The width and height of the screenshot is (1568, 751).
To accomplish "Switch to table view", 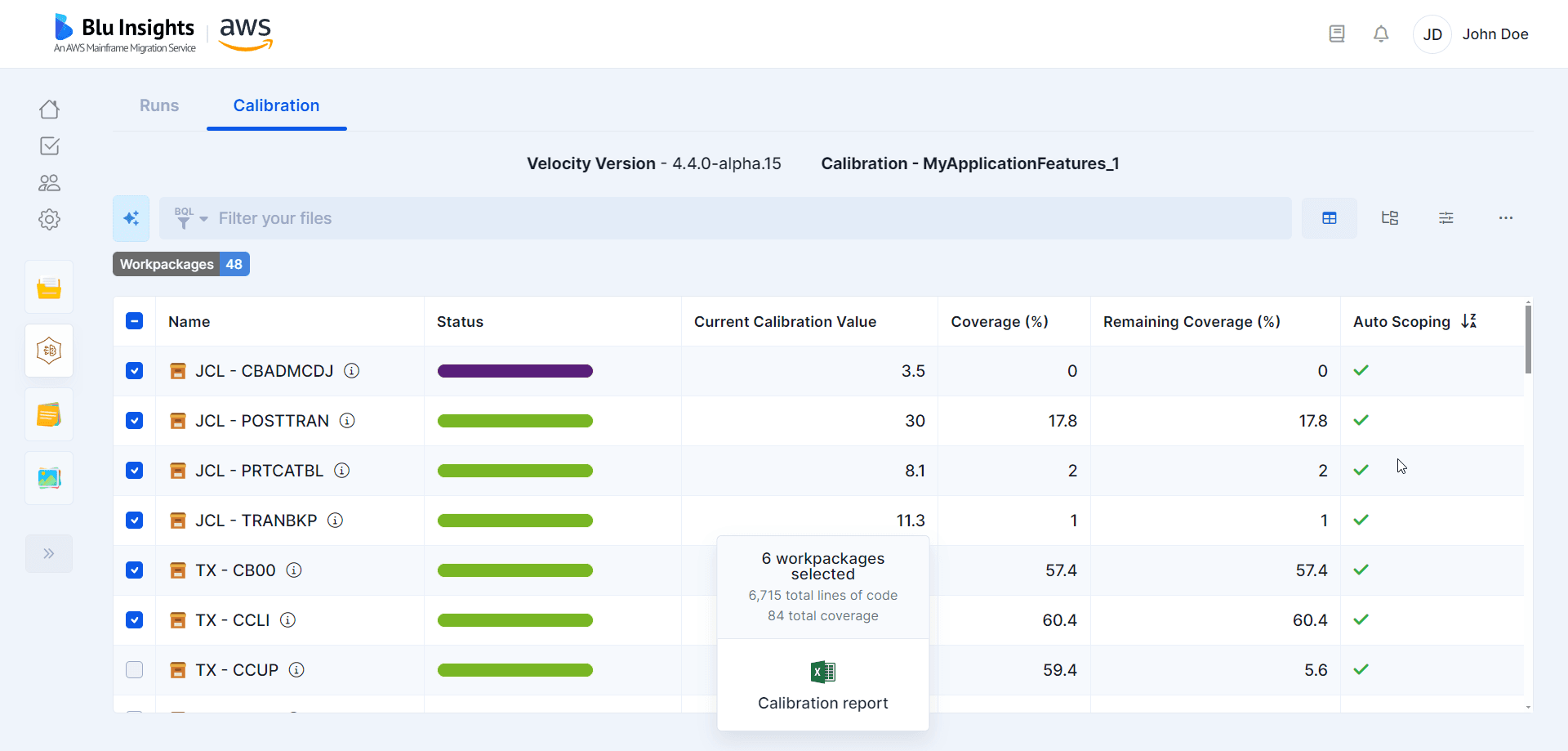I will pos(1330,218).
